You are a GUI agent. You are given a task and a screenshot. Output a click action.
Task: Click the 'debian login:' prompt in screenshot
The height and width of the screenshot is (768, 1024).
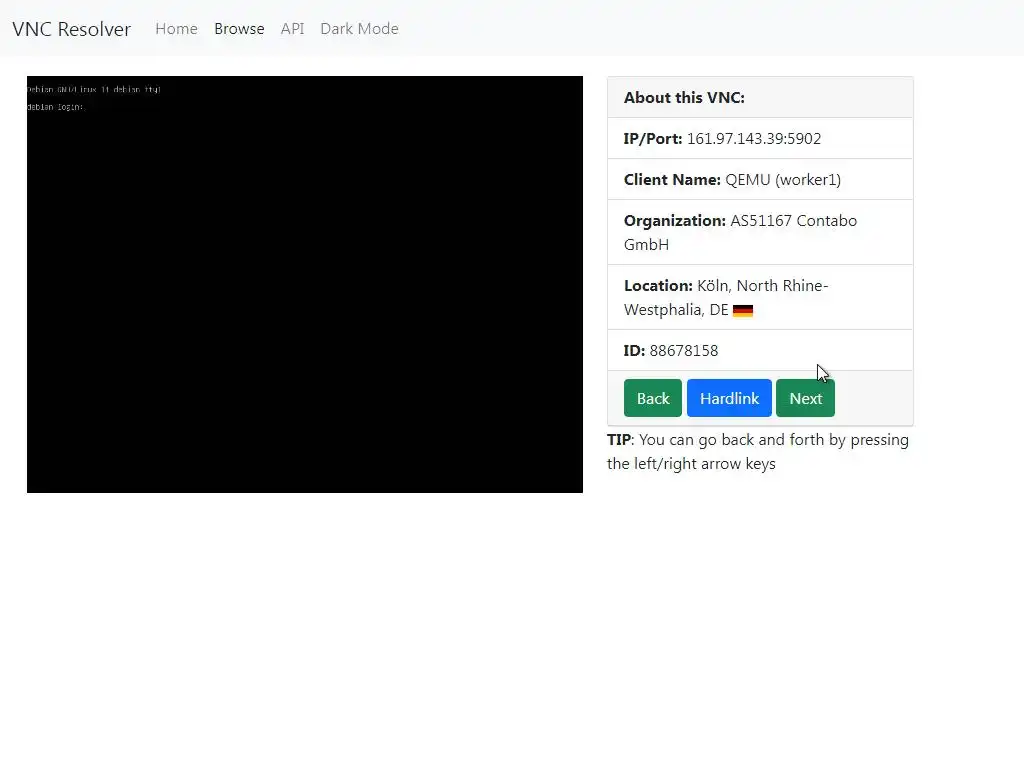pos(56,107)
